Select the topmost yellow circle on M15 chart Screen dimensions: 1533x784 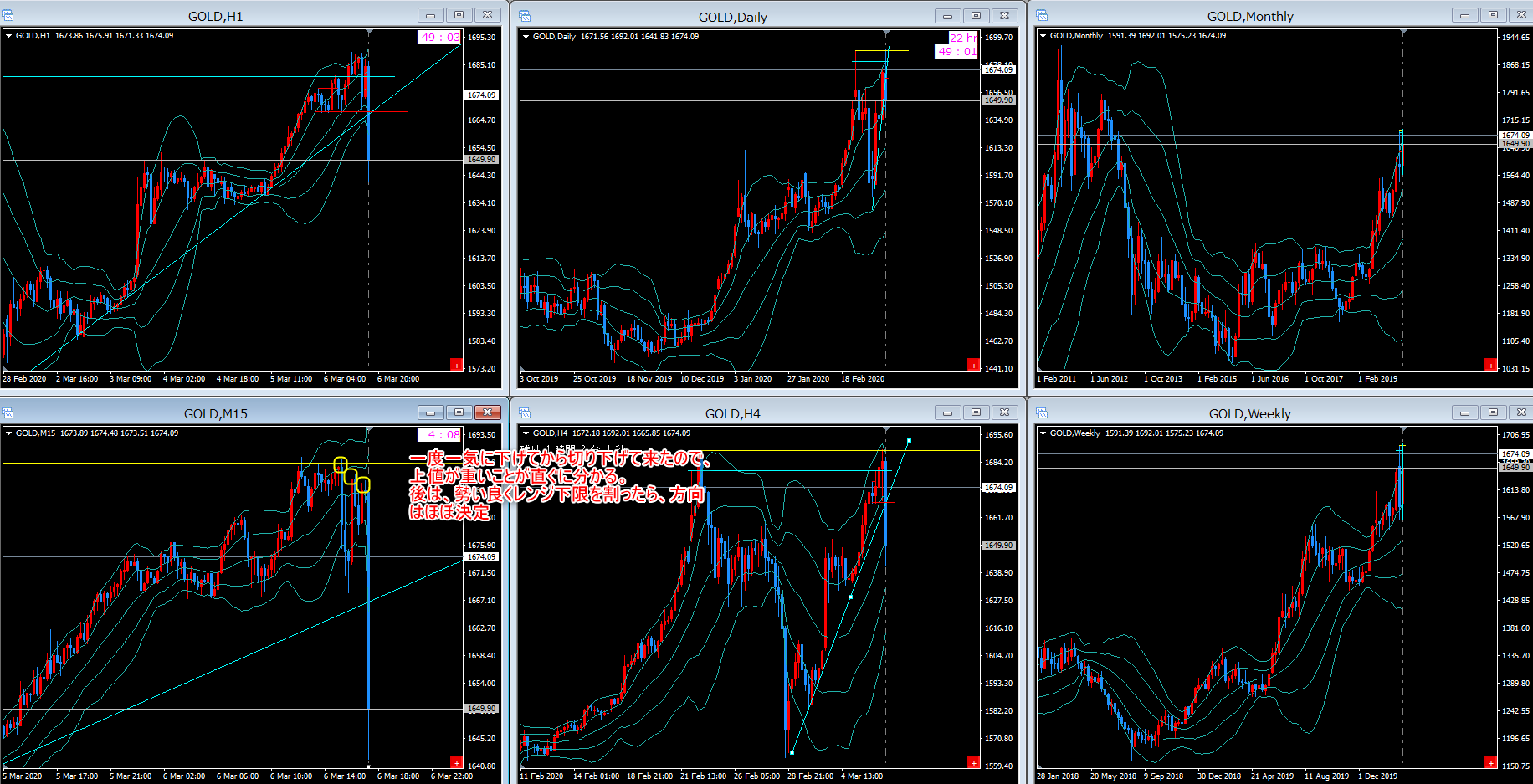(x=341, y=464)
